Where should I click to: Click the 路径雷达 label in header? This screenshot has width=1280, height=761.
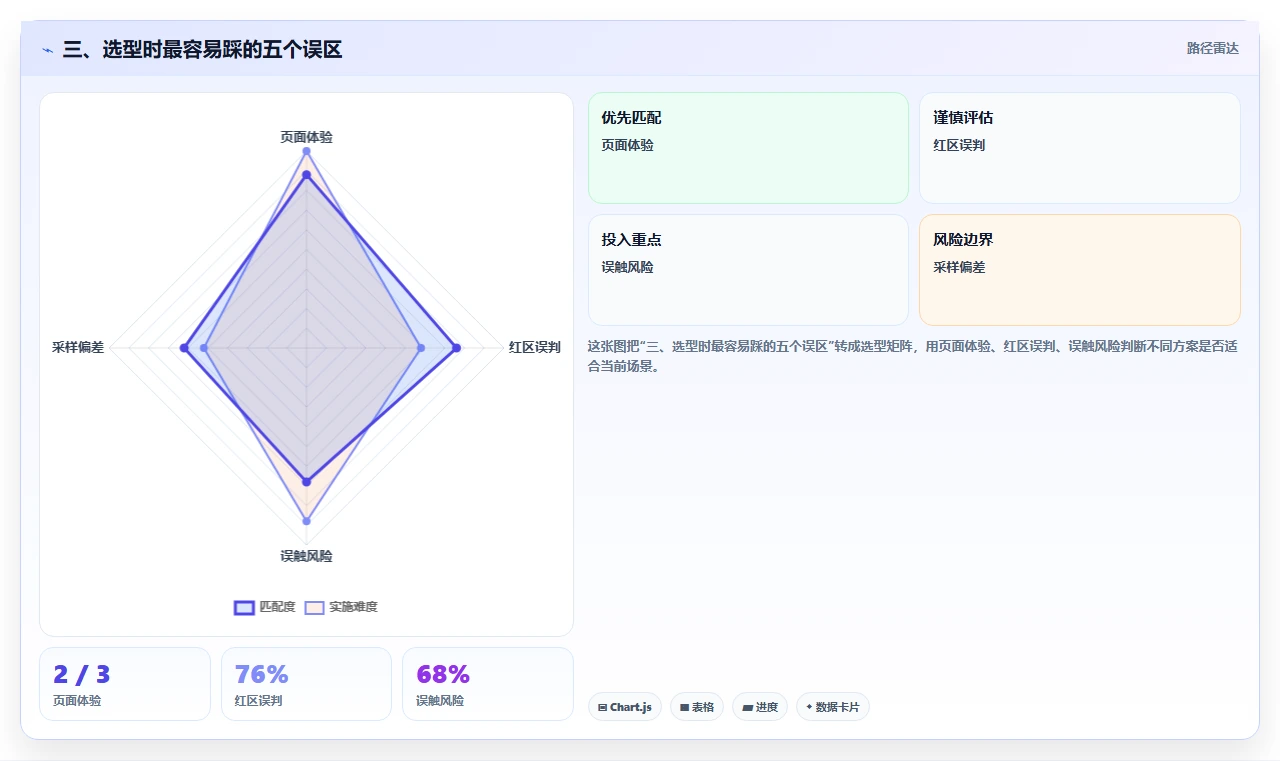pyautogui.click(x=1212, y=48)
